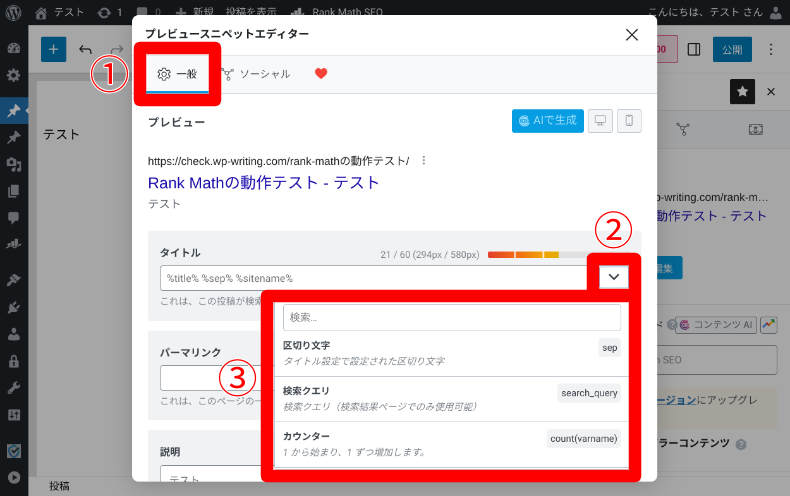Select the 区切り文字 (sep) variable
The image size is (790, 496).
pos(452,352)
